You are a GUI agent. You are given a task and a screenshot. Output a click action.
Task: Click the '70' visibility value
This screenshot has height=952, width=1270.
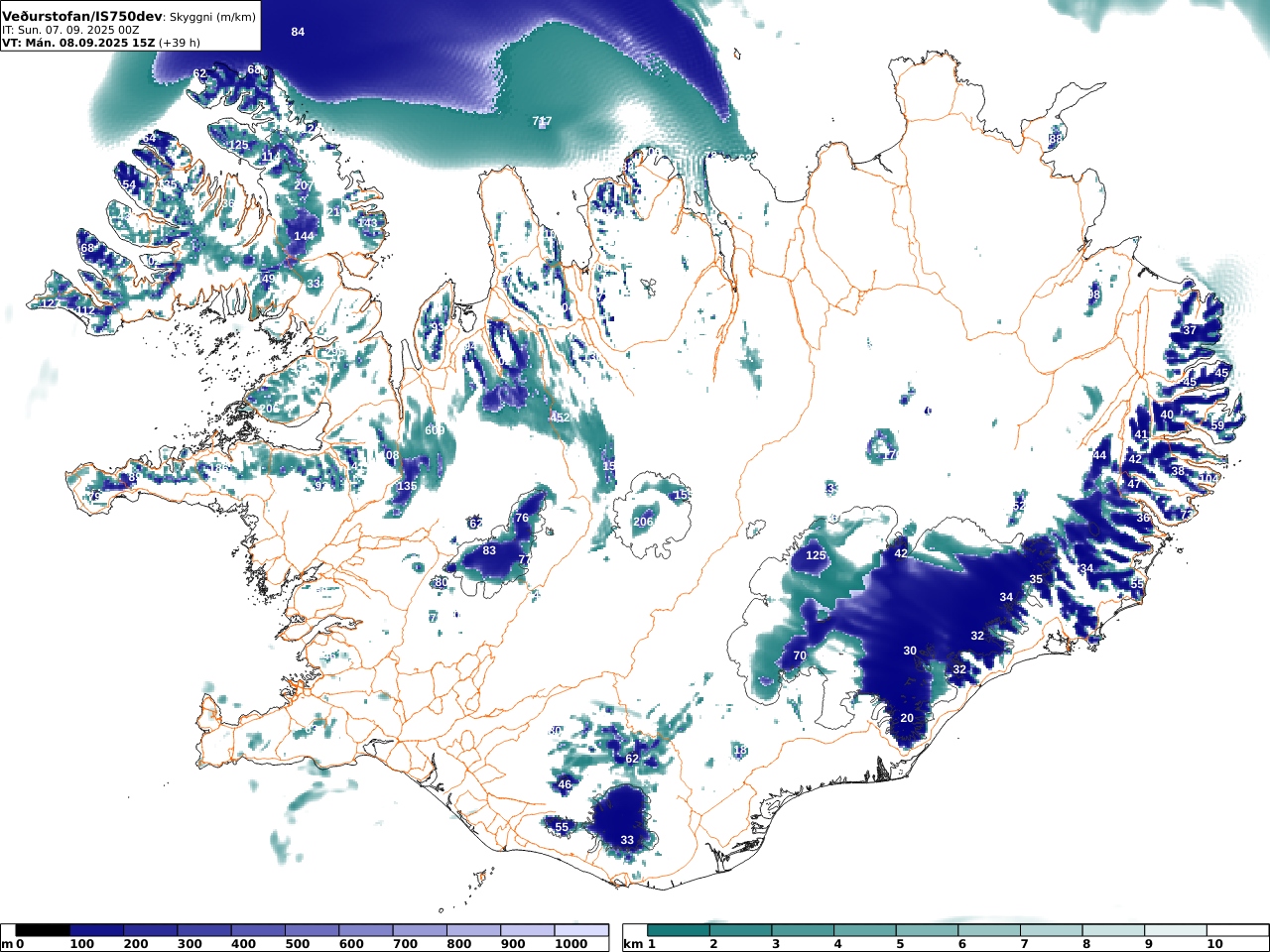pos(800,656)
